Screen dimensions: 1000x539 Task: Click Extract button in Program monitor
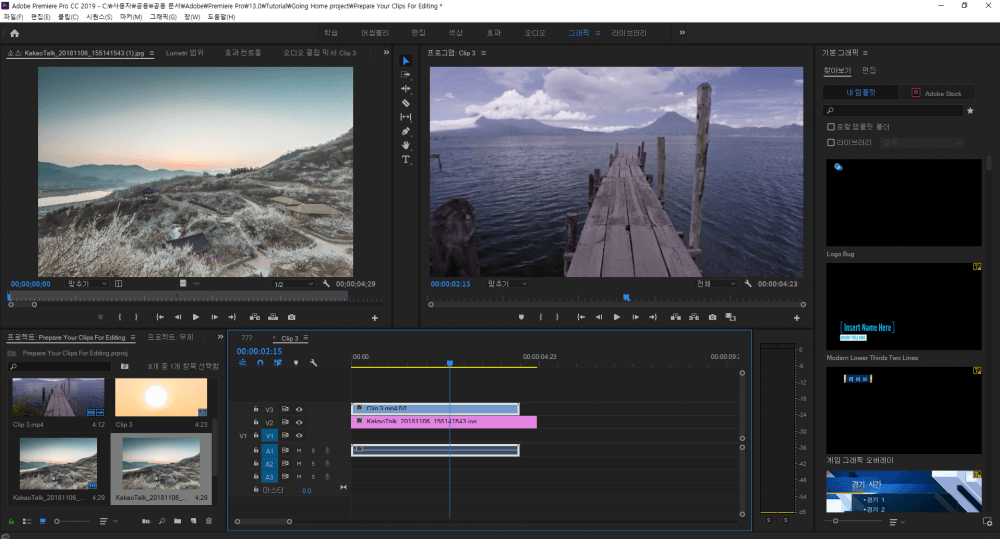click(x=694, y=317)
